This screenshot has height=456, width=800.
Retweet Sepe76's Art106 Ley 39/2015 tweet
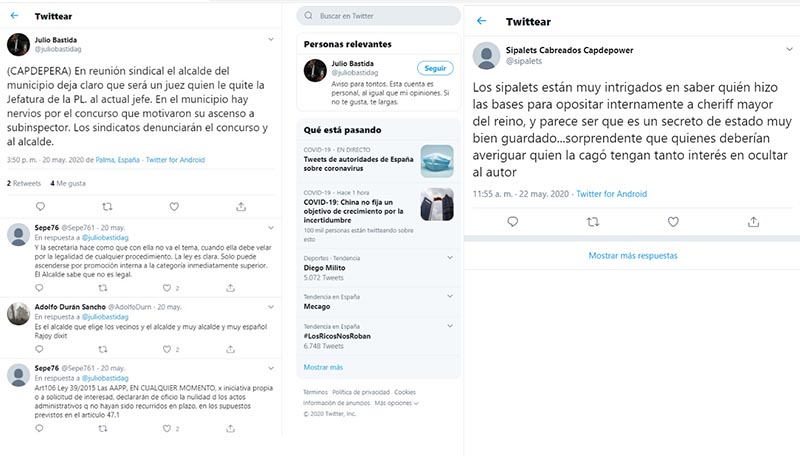pyautogui.click(x=103, y=428)
